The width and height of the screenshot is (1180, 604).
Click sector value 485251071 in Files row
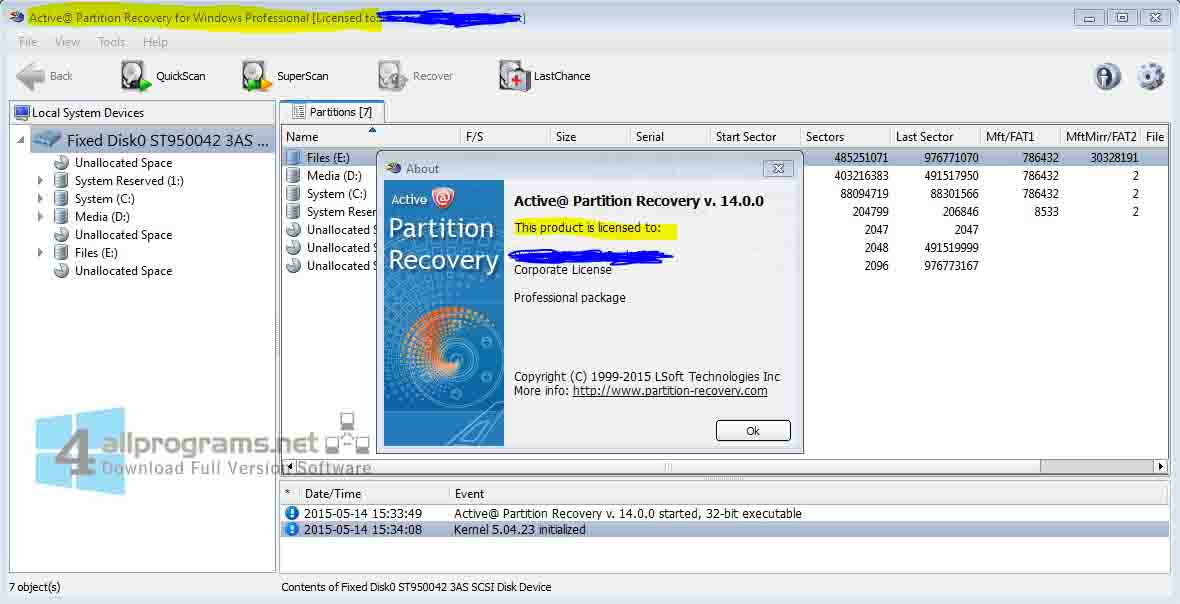click(x=861, y=158)
